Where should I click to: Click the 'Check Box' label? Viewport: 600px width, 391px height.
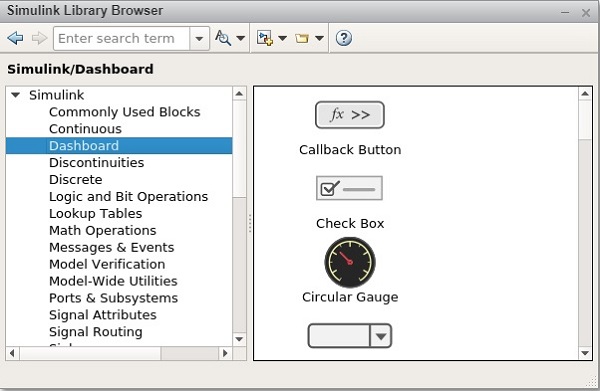(x=350, y=223)
